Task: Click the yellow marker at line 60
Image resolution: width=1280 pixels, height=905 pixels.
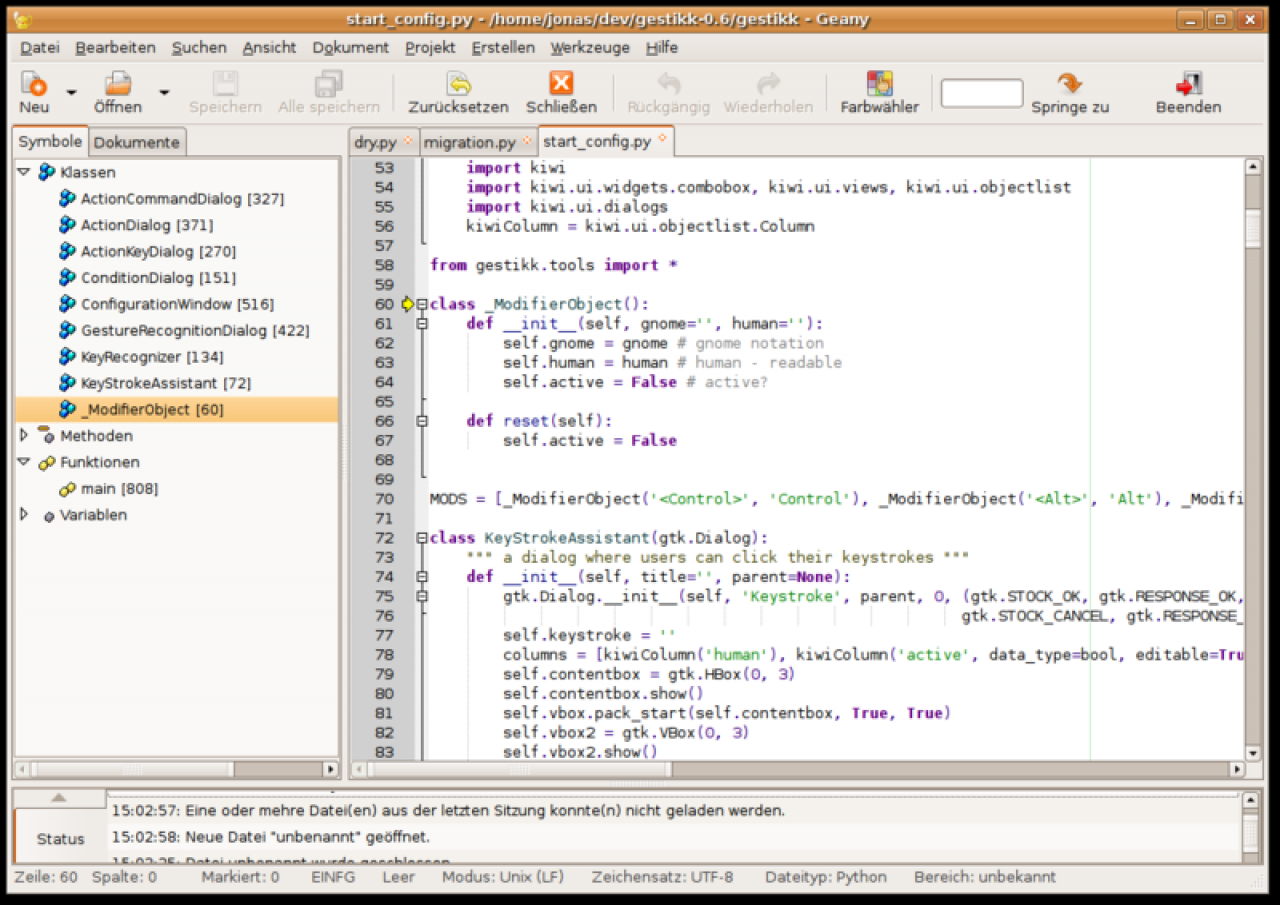Action: (x=407, y=304)
